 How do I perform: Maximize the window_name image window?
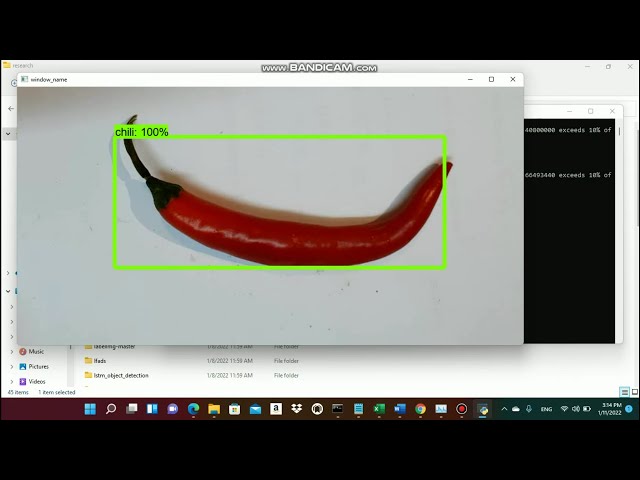point(491,79)
